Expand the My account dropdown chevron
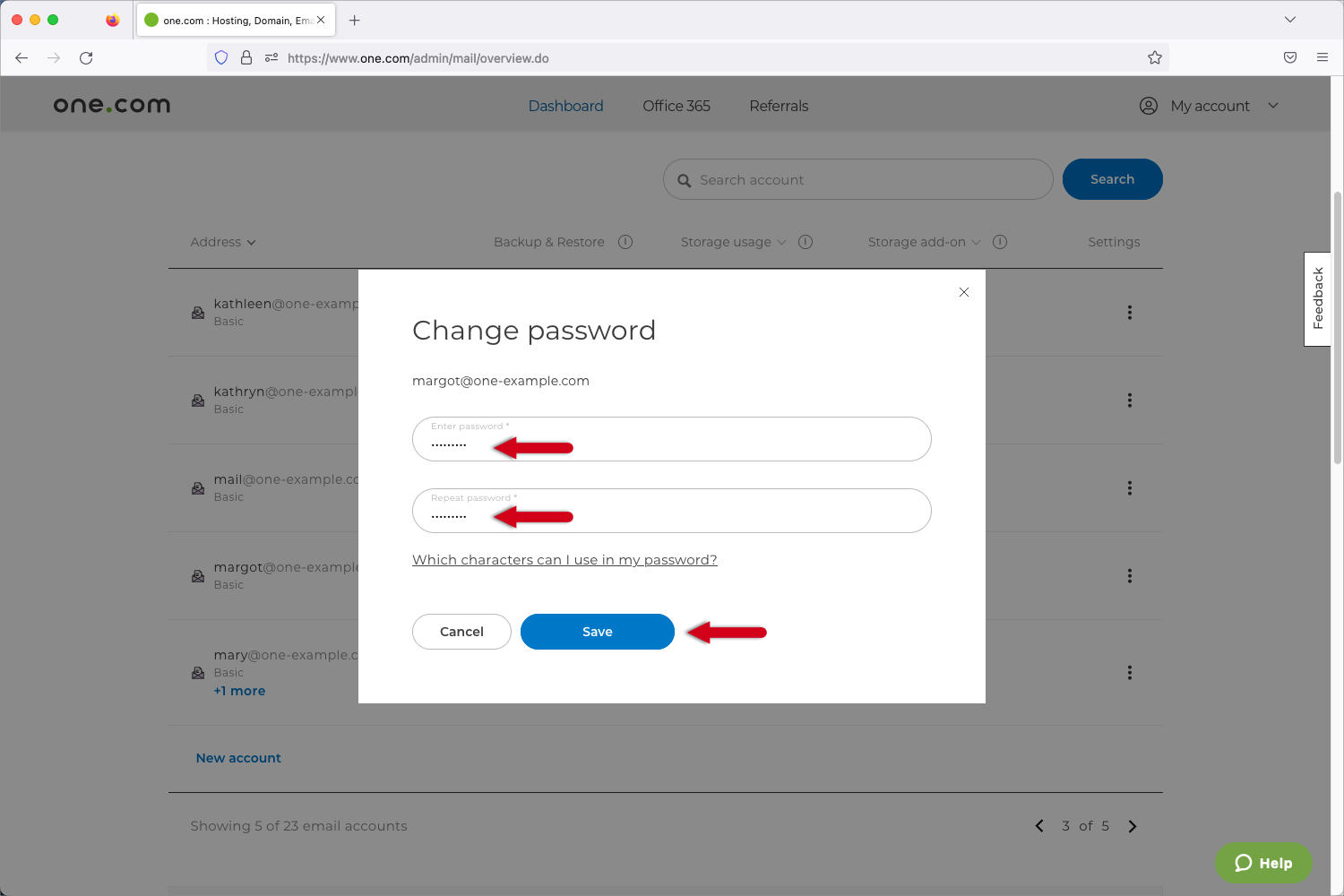The height and width of the screenshot is (896, 1344). click(x=1273, y=106)
